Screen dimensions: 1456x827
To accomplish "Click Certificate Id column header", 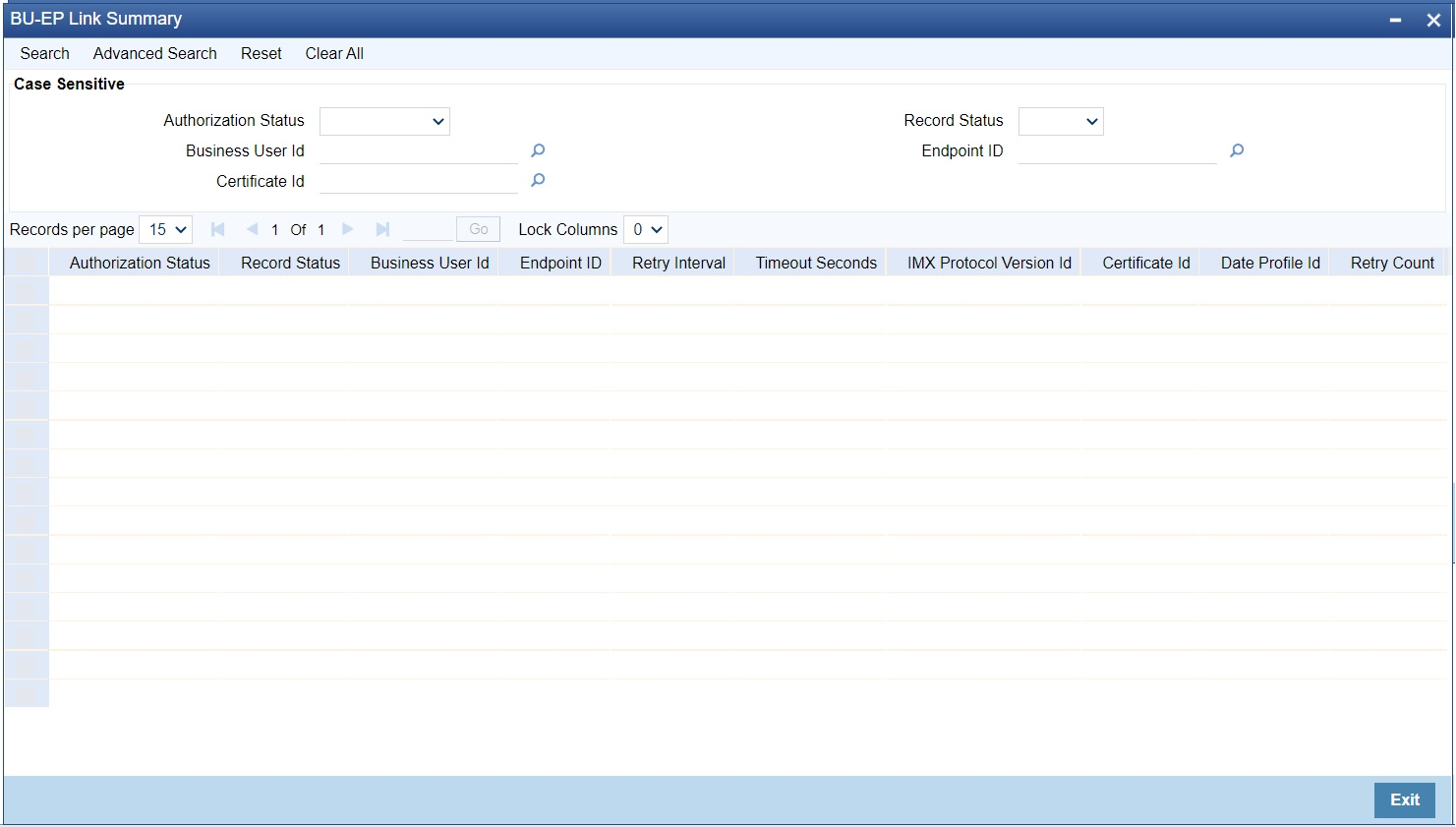I will [x=1146, y=263].
